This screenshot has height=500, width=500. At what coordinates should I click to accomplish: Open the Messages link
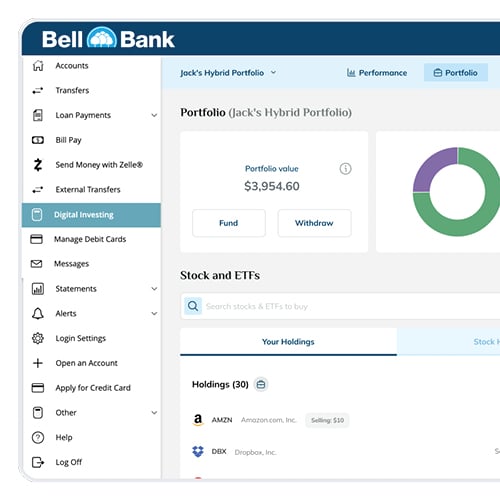point(71,264)
